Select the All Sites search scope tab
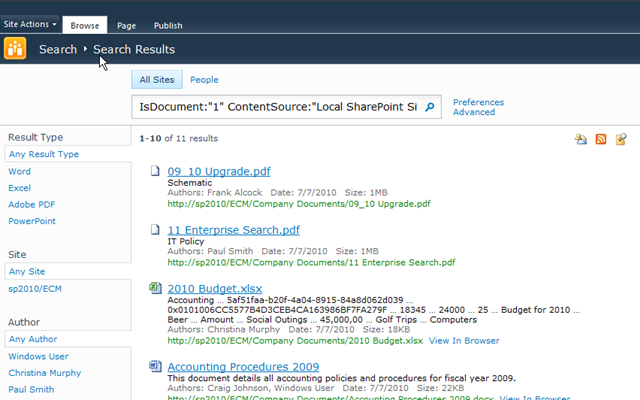 [157, 80]
